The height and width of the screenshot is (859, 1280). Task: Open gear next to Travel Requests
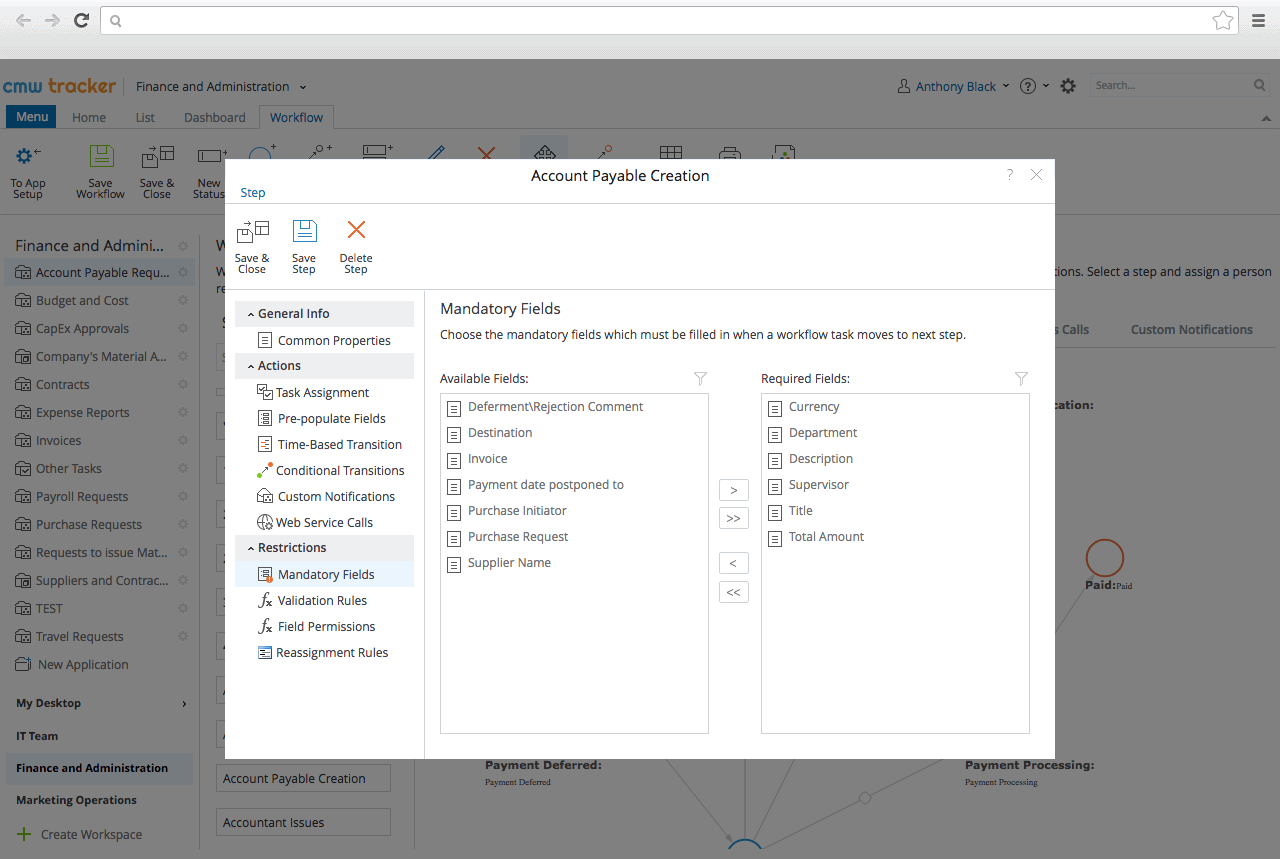coord(183,637)
